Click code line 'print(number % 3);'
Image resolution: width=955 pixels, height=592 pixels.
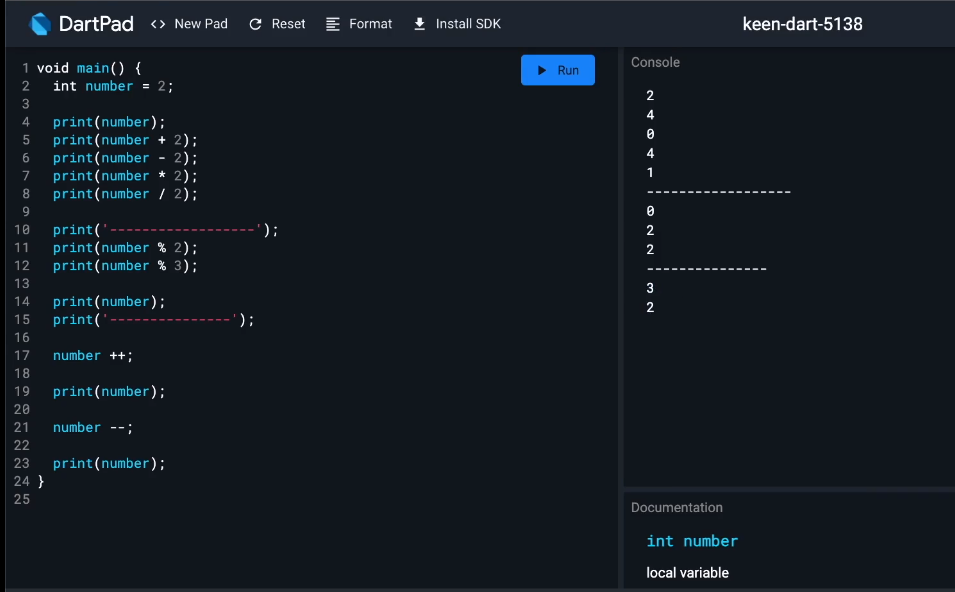point(125,266)
